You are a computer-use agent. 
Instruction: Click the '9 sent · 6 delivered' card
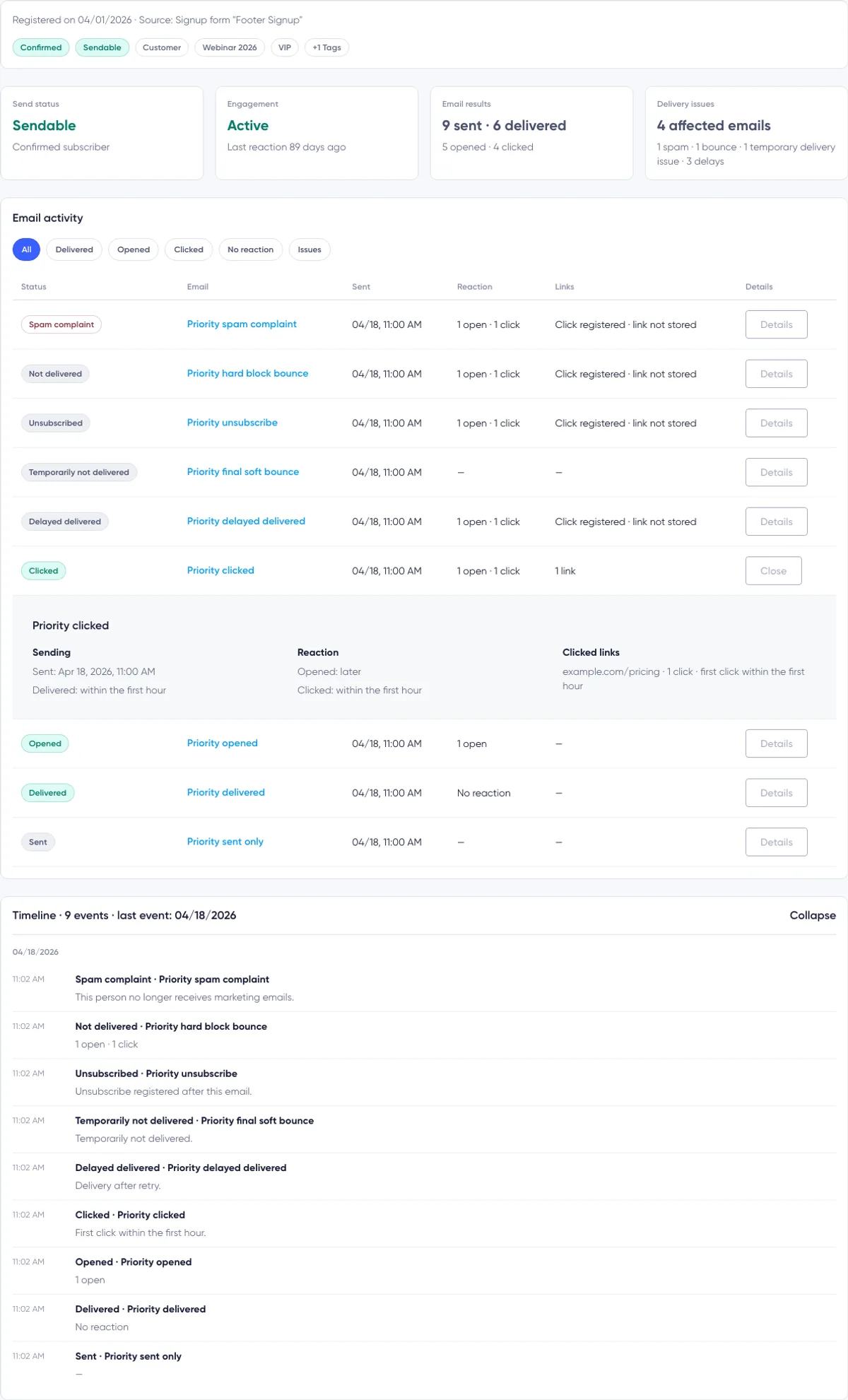[x=531, y=133]
